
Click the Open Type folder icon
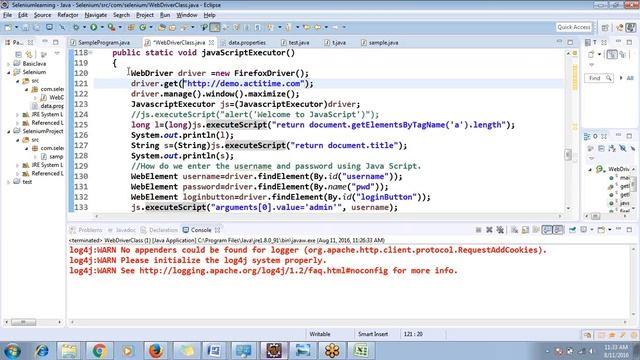[162, 27]
